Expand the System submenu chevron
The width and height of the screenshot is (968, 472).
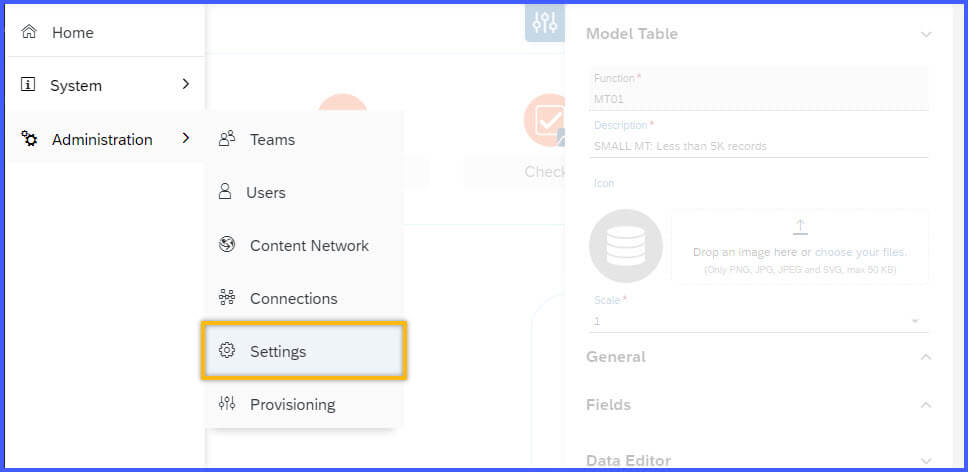tap(186, 84)
